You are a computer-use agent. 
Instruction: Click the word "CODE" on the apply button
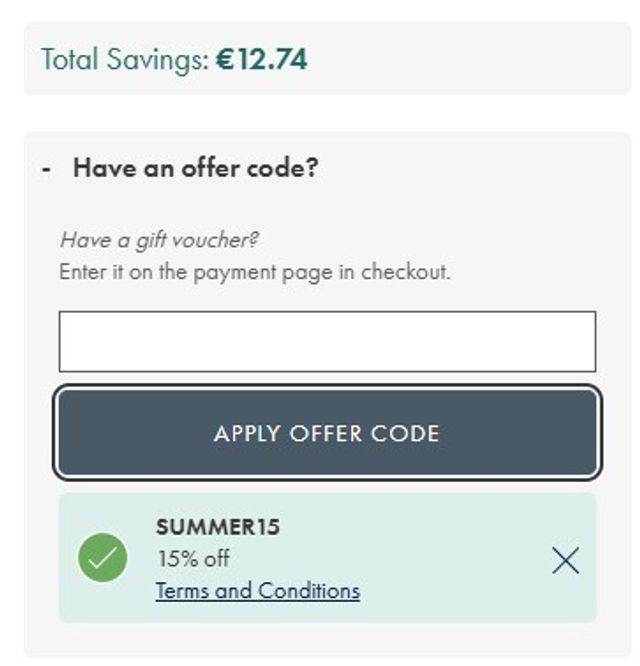(405, 434)
